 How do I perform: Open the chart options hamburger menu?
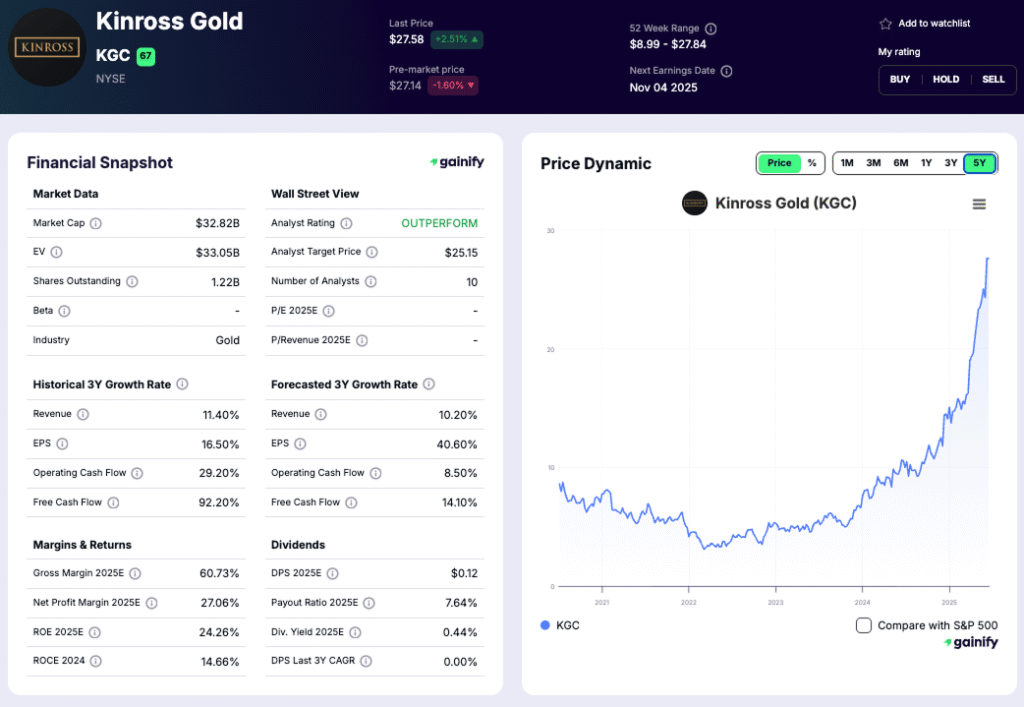point(977,203)
